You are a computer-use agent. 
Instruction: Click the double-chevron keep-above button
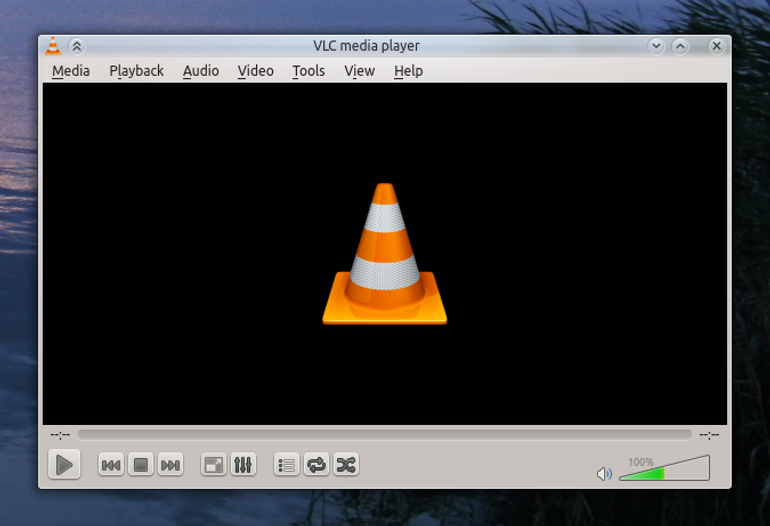coord(77,46)
